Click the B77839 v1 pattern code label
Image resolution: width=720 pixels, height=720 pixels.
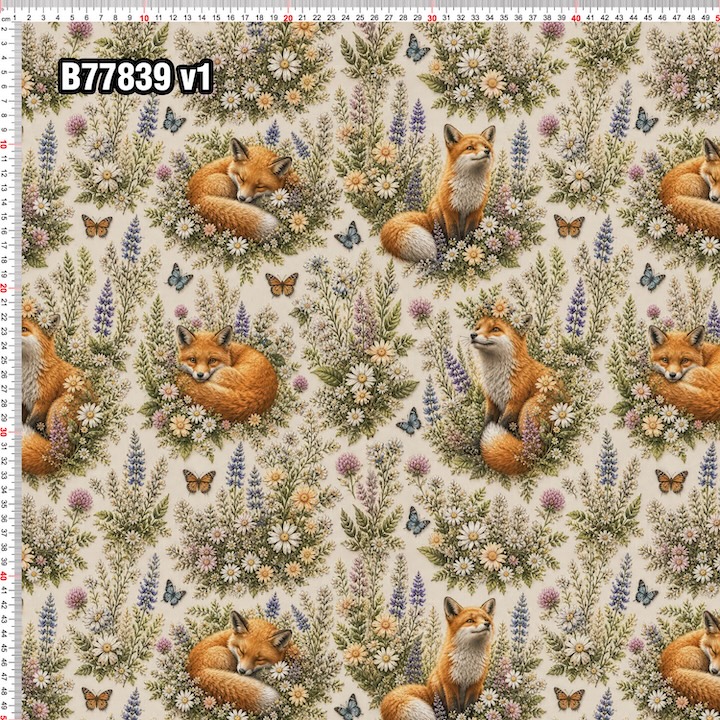click(136, 77)
